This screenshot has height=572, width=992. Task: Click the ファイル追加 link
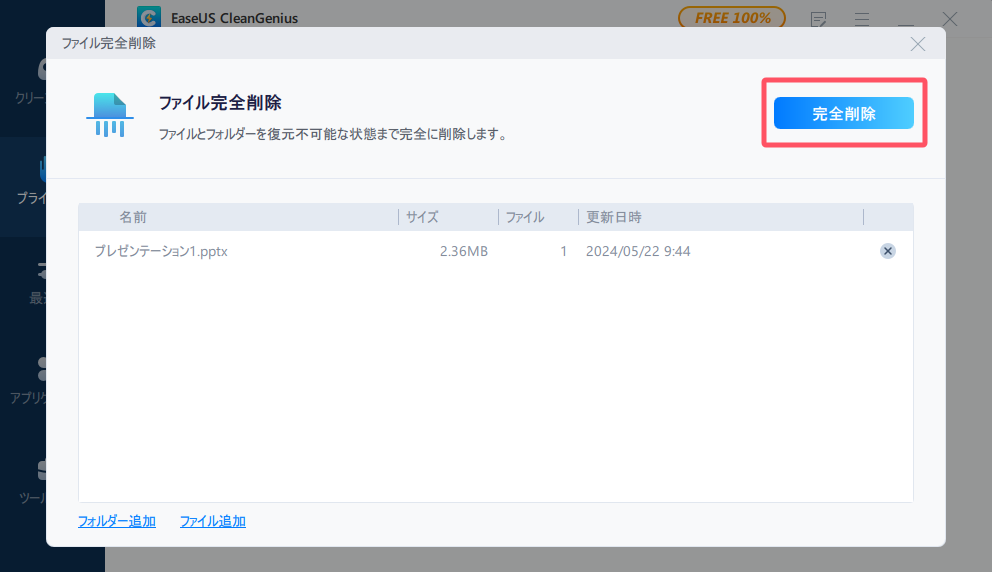(213, 521)
